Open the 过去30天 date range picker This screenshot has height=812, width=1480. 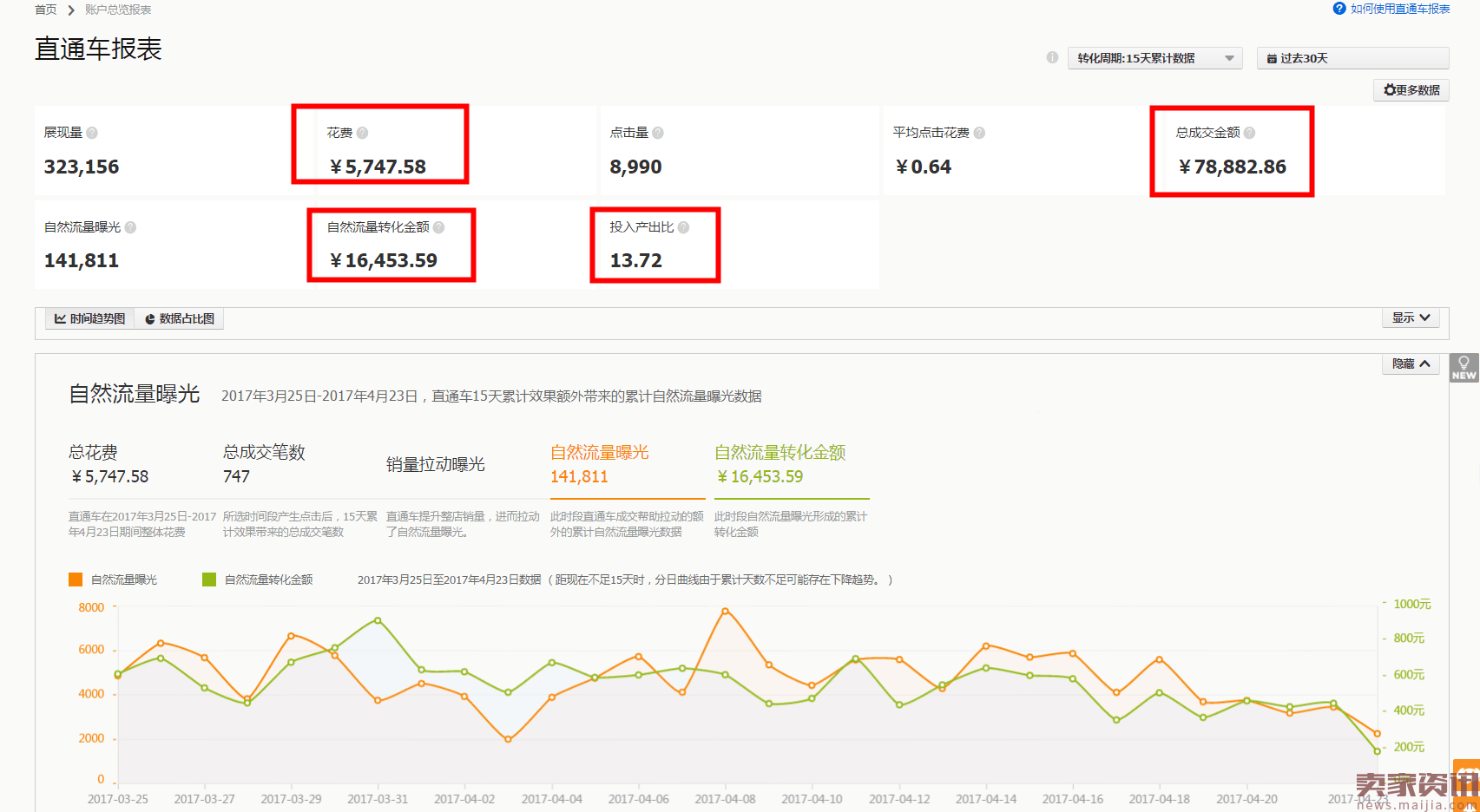click(1352, 58)
